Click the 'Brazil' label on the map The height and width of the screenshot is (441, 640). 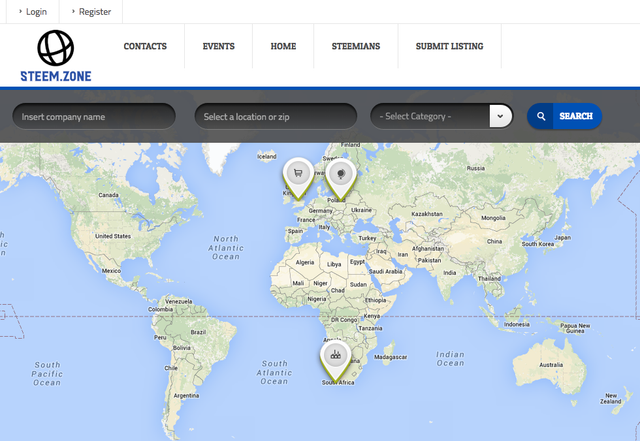point(198,332)
